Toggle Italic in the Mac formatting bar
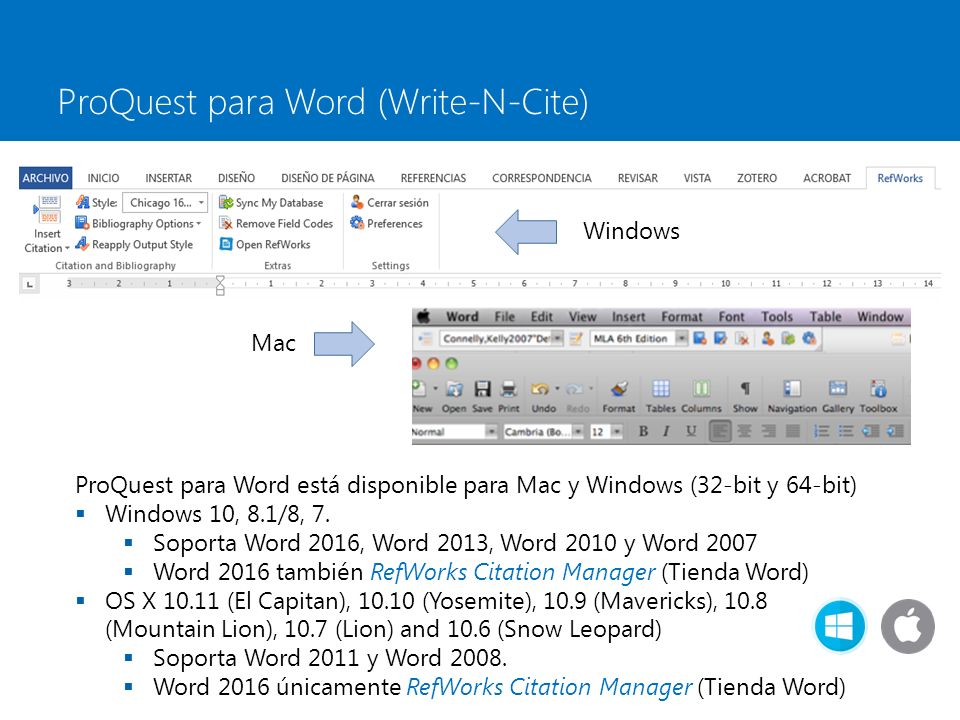Viewport: 960px width, 720px height. pos(666,432)
